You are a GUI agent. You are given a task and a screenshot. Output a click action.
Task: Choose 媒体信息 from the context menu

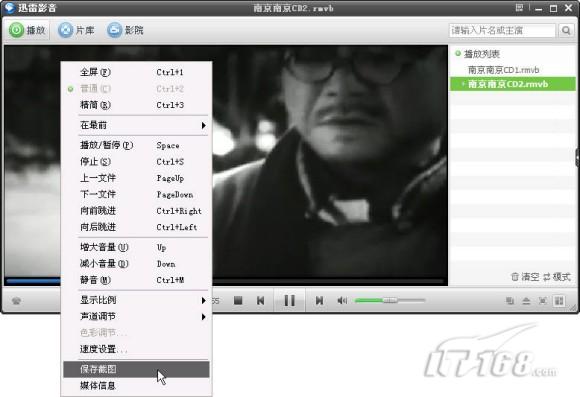(136, 386)
